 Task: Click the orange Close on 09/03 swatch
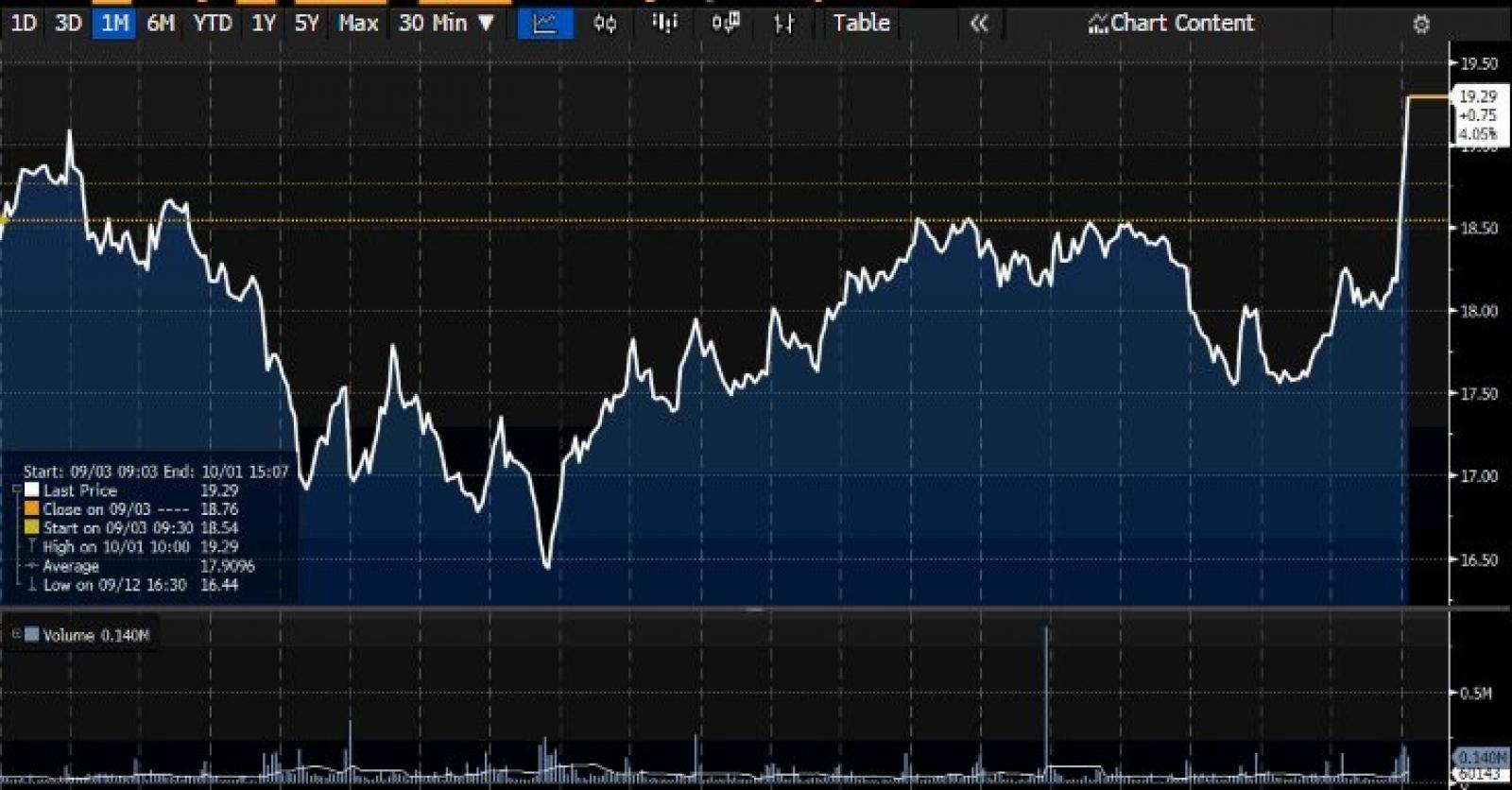32,508
